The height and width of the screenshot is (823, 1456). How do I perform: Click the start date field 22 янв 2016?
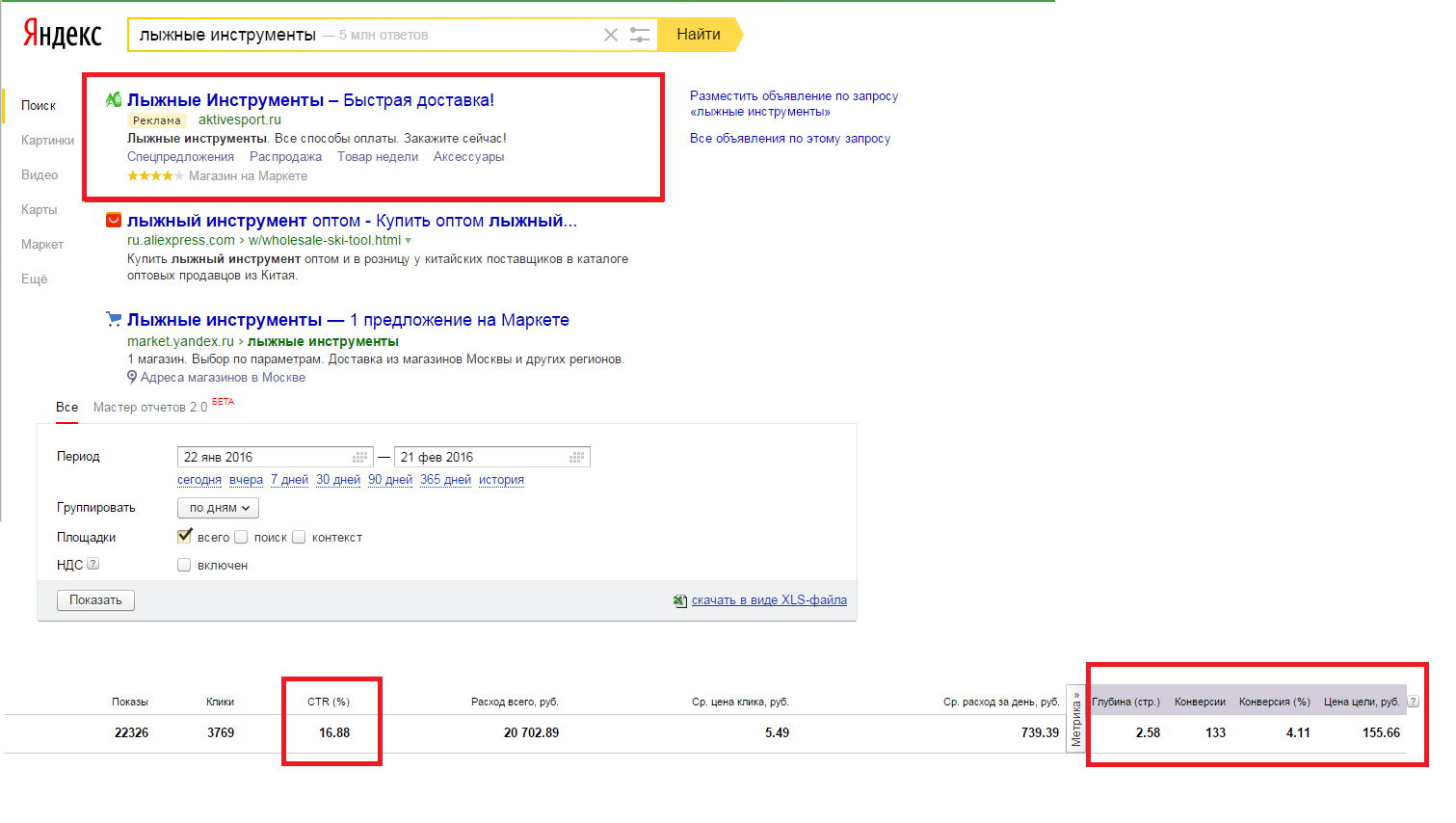(x=276, y=457)
